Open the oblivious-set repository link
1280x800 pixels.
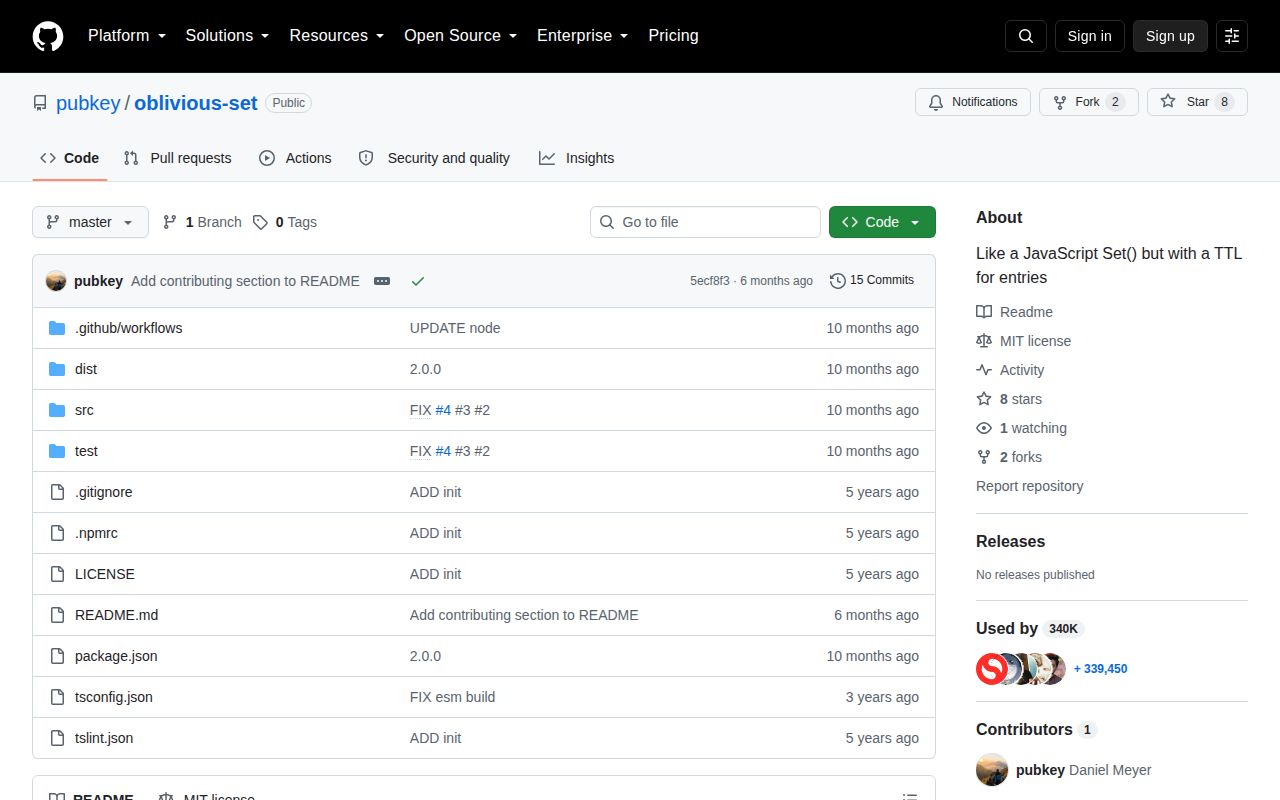point(196,103)
